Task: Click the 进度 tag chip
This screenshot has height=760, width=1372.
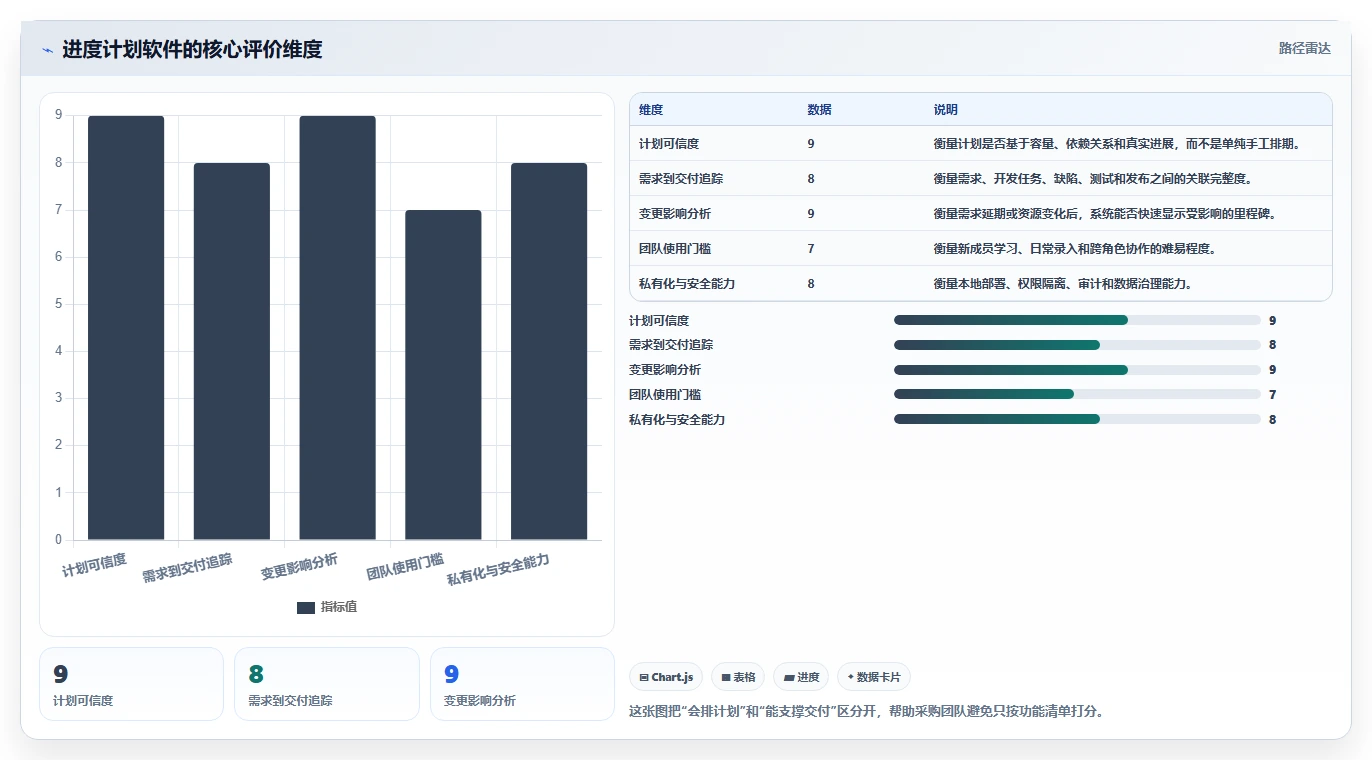Action: coord(801,677)
